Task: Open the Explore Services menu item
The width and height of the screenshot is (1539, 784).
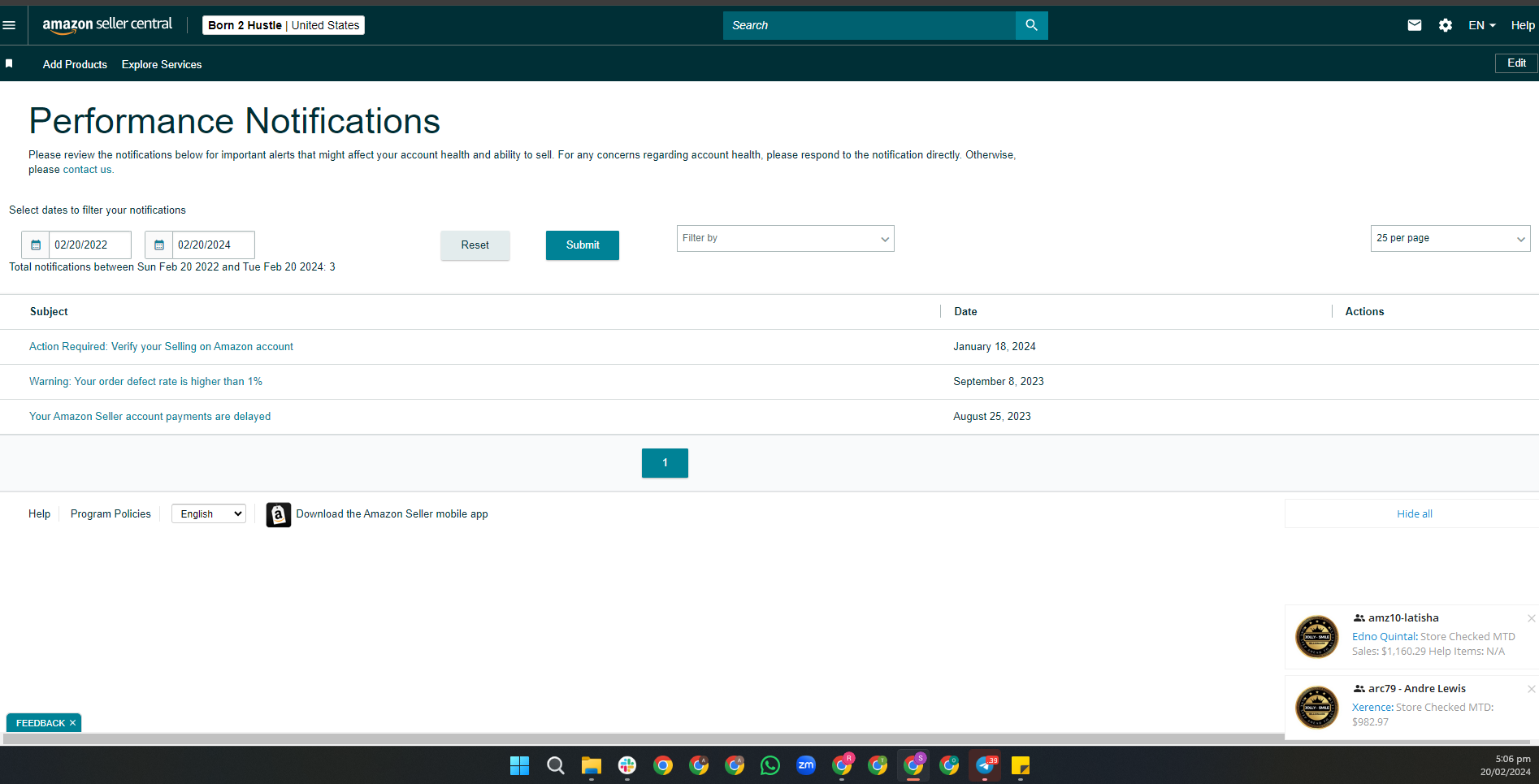Action: tap(162, 64)
